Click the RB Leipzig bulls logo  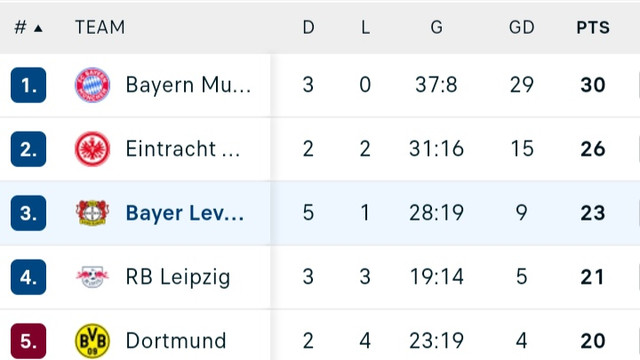click(x=93, y=277)
